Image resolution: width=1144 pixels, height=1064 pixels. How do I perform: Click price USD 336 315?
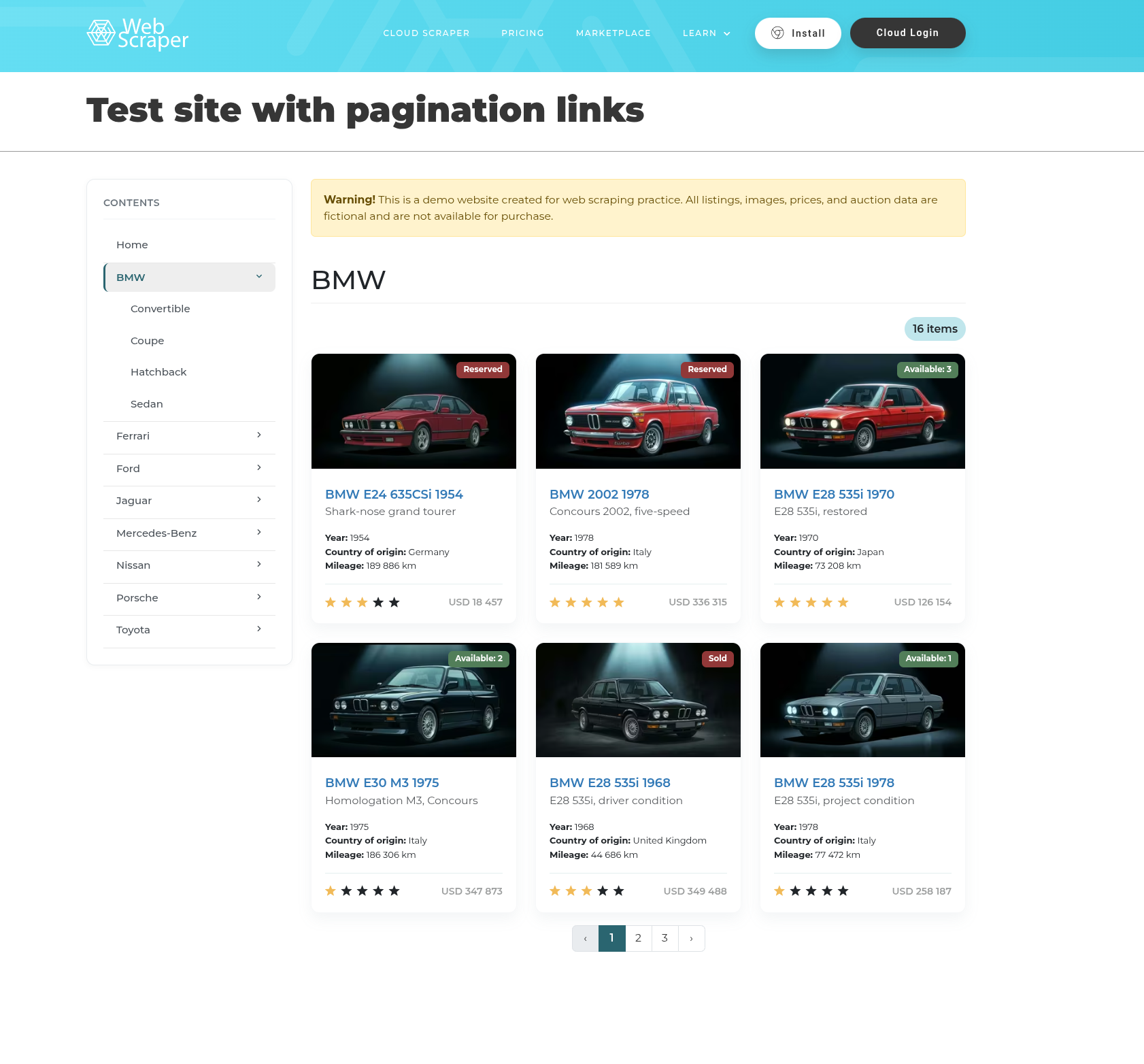point(698,603)
